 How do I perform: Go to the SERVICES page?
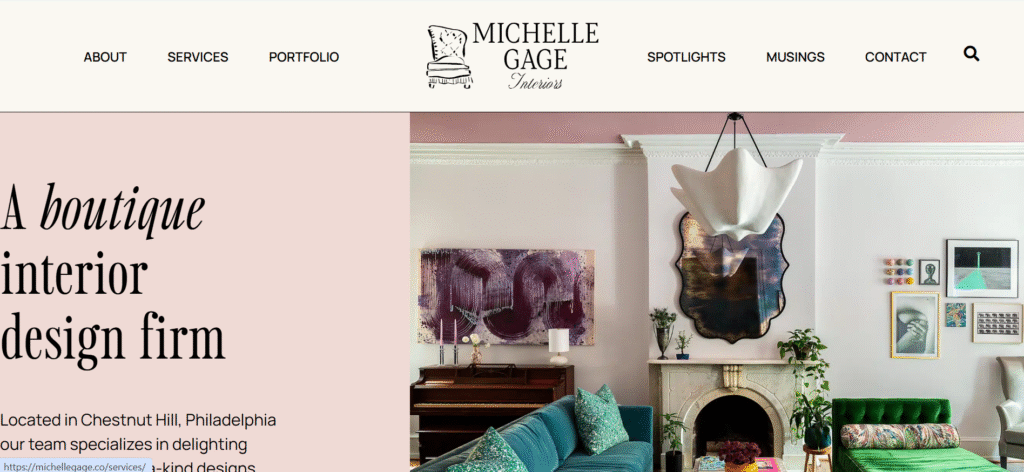coord(198,57)
